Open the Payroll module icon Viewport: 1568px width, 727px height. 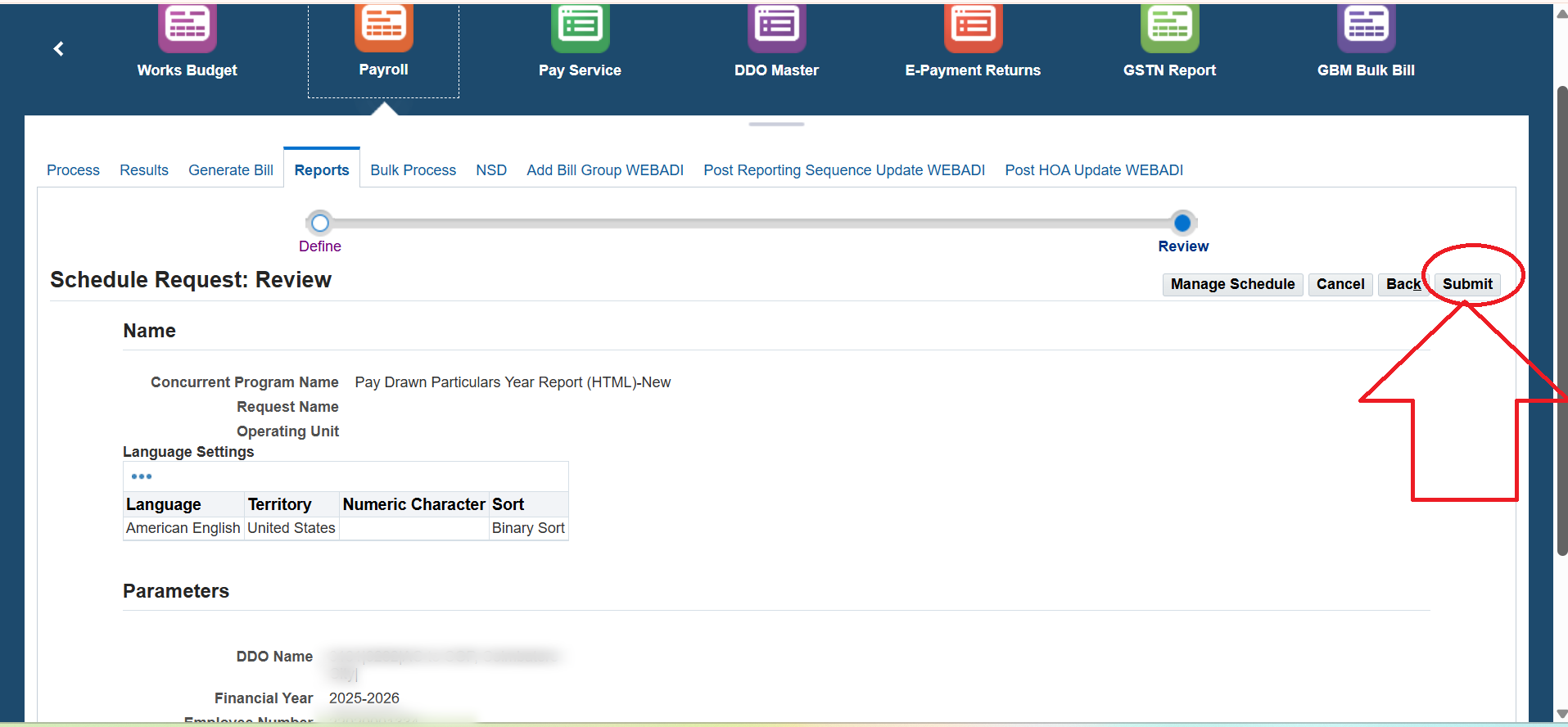[x=384, y=28]
